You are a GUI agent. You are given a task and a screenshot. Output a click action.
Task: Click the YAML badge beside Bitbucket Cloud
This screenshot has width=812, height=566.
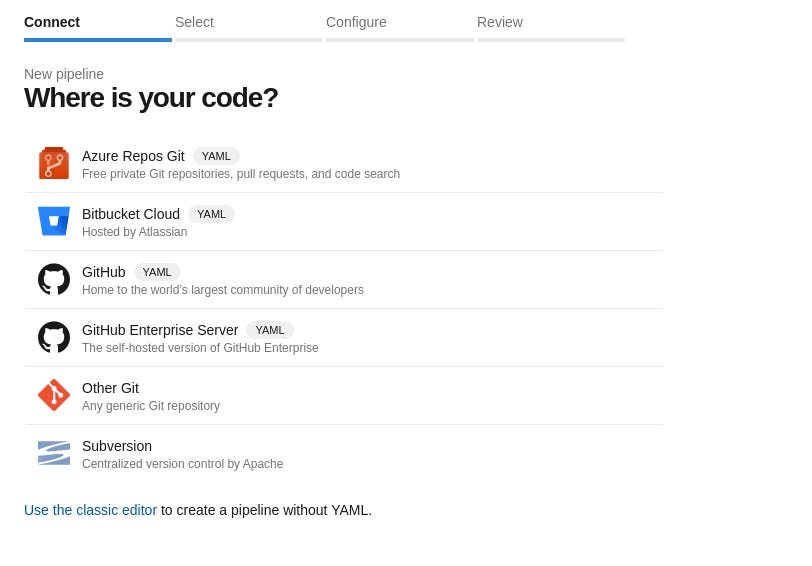point(211,214)
